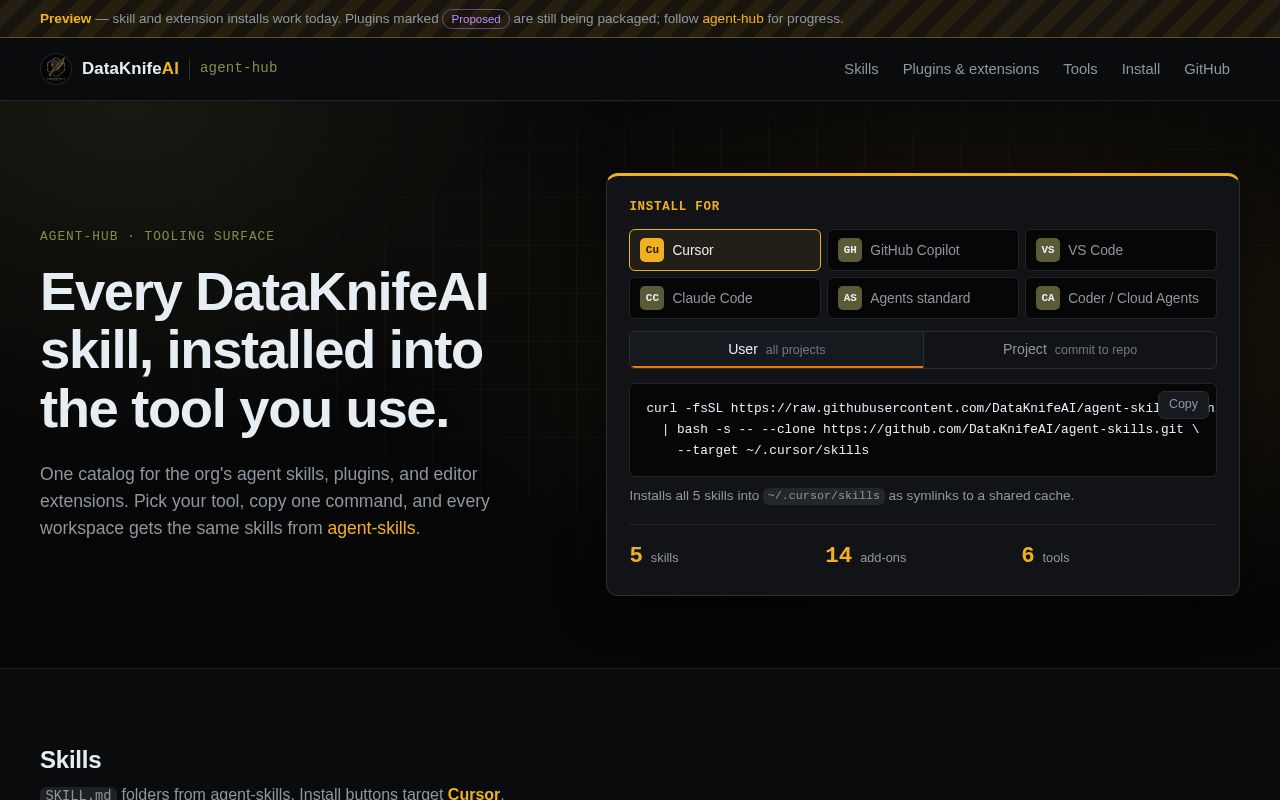1280x800 pixels.
Task: Select Coder / Cloud Agents install target
Action: click(x=1121, y=298)
